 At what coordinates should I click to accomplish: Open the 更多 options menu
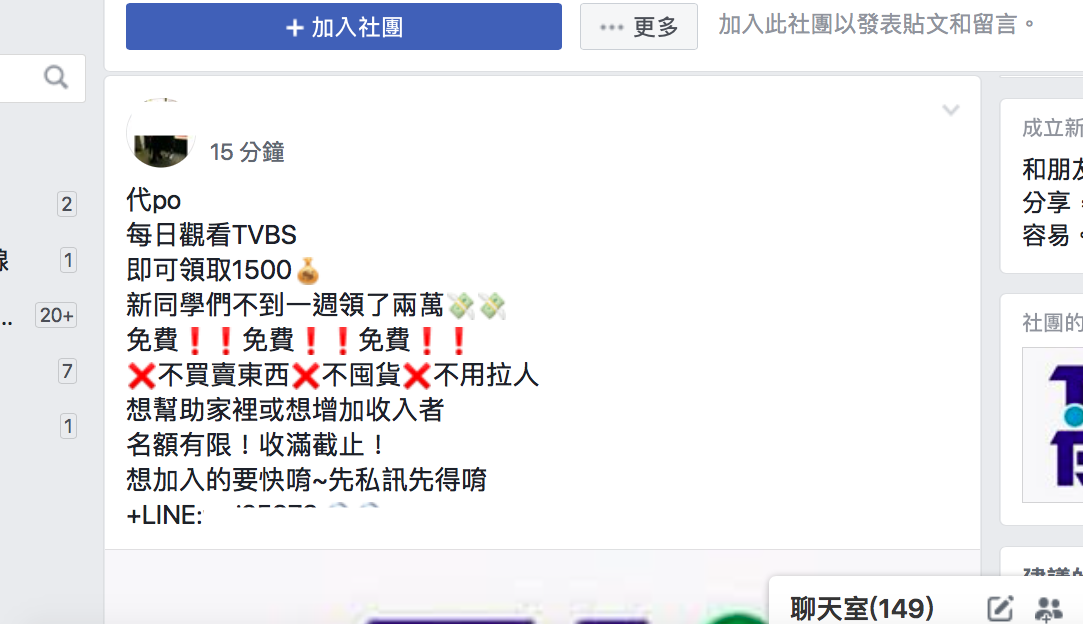(x=638, y=26)
